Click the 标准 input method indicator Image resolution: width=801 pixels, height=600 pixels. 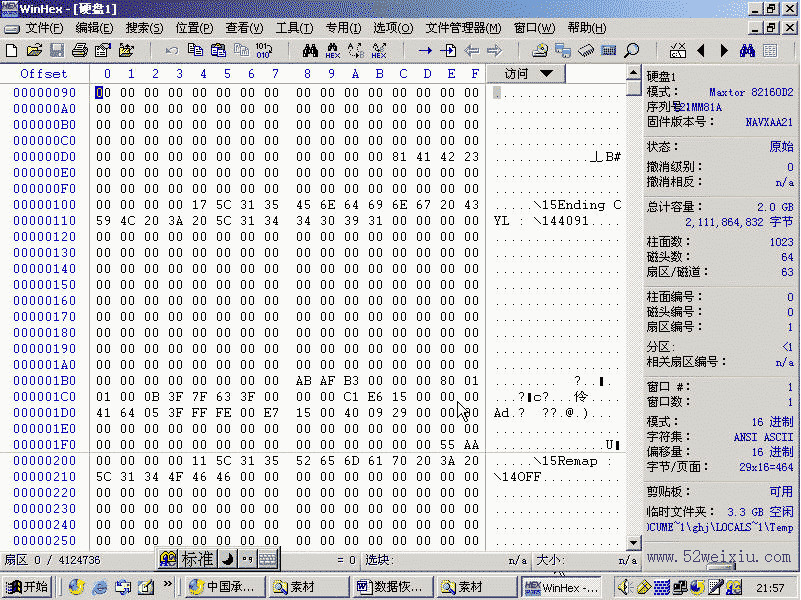coord(196,559)
